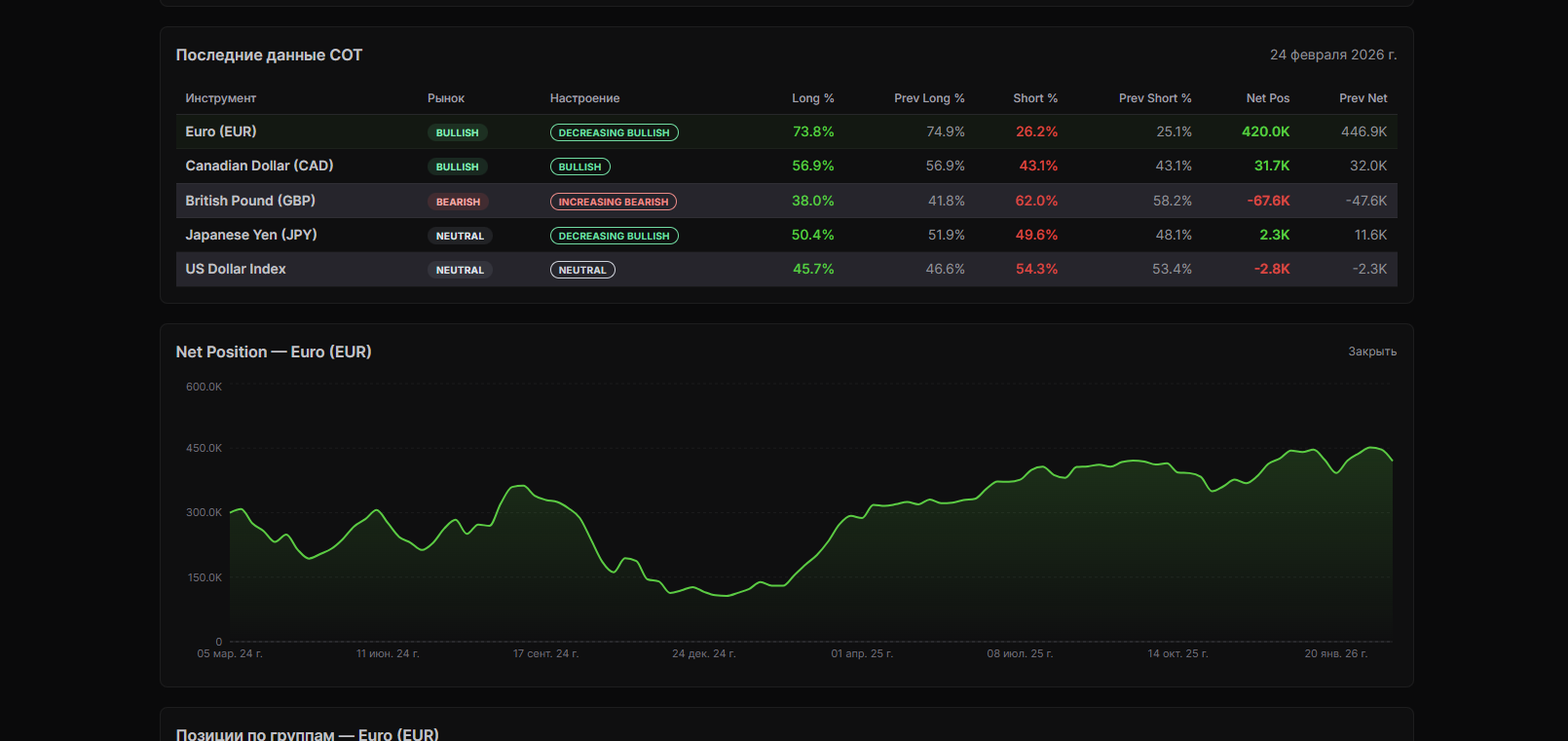The width and height of the screenshot is (1568, 741).
Task: Open the Canadian Dollar (CAD) row
Action: [x=786, y=167]
